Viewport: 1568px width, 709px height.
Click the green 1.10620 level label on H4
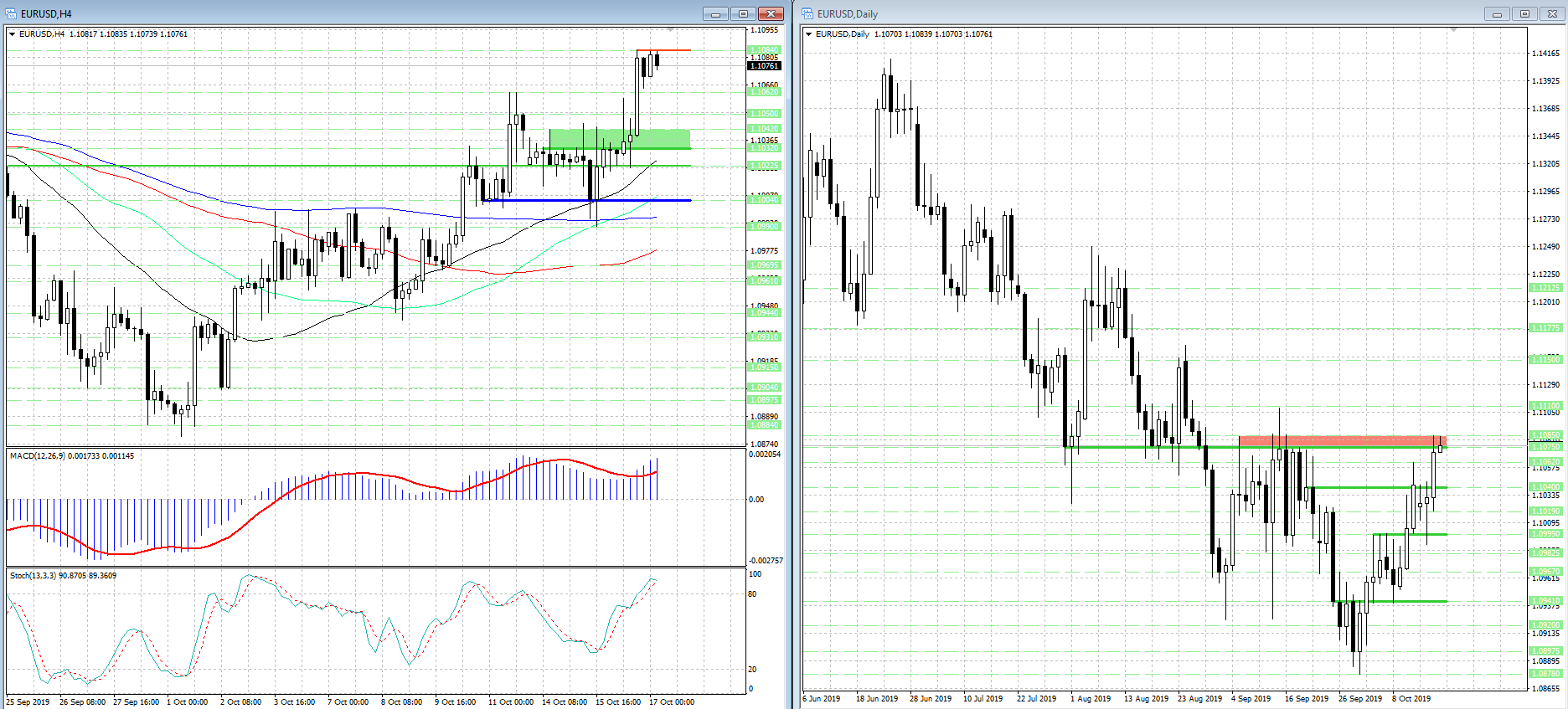click(x=764, y=92)
